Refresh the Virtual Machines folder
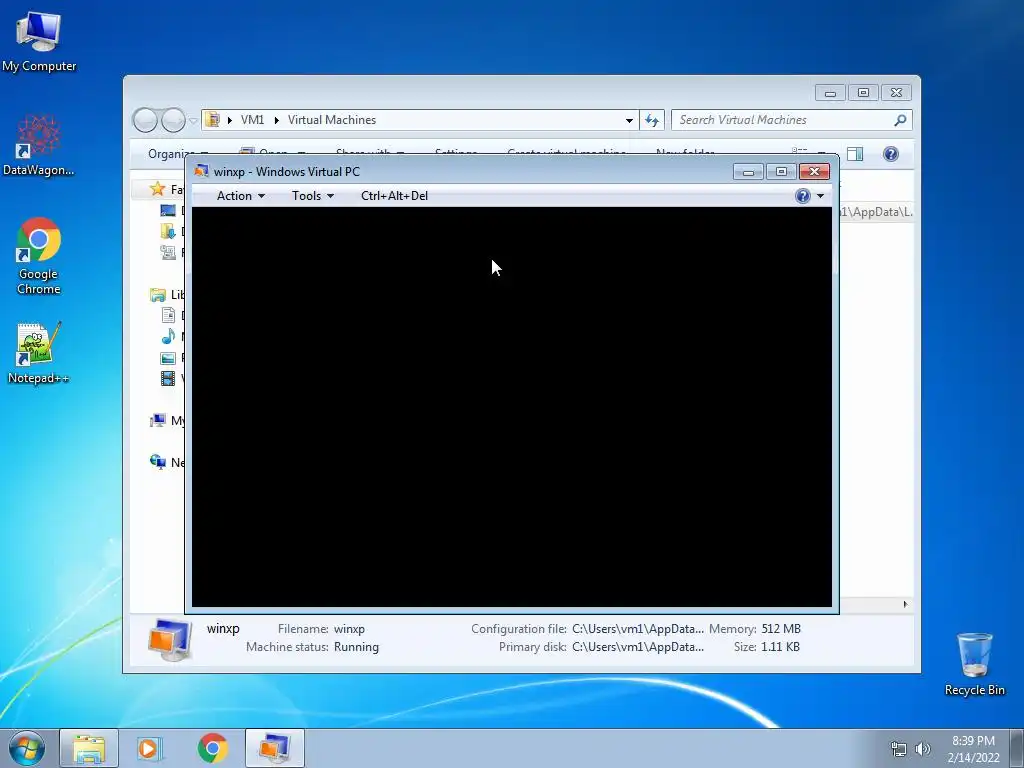This screenshot has width=1024, height=768. point(652,120)
